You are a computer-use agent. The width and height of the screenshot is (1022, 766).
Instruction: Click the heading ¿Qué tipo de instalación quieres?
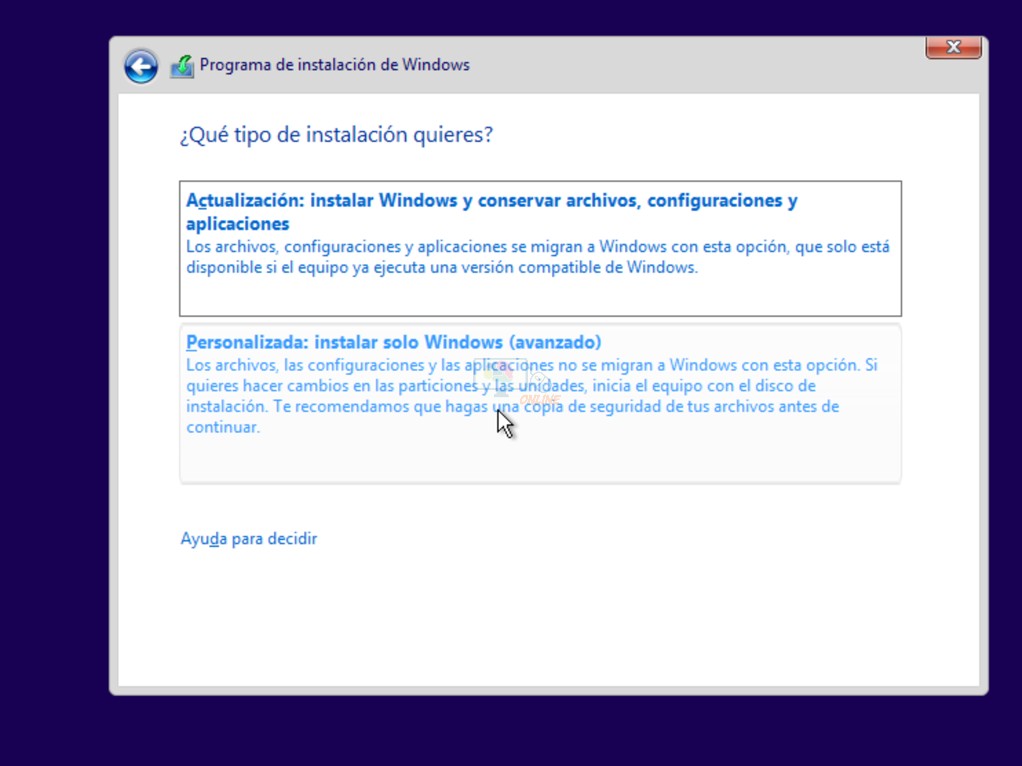pyautogui.click(x=336, y=135)
